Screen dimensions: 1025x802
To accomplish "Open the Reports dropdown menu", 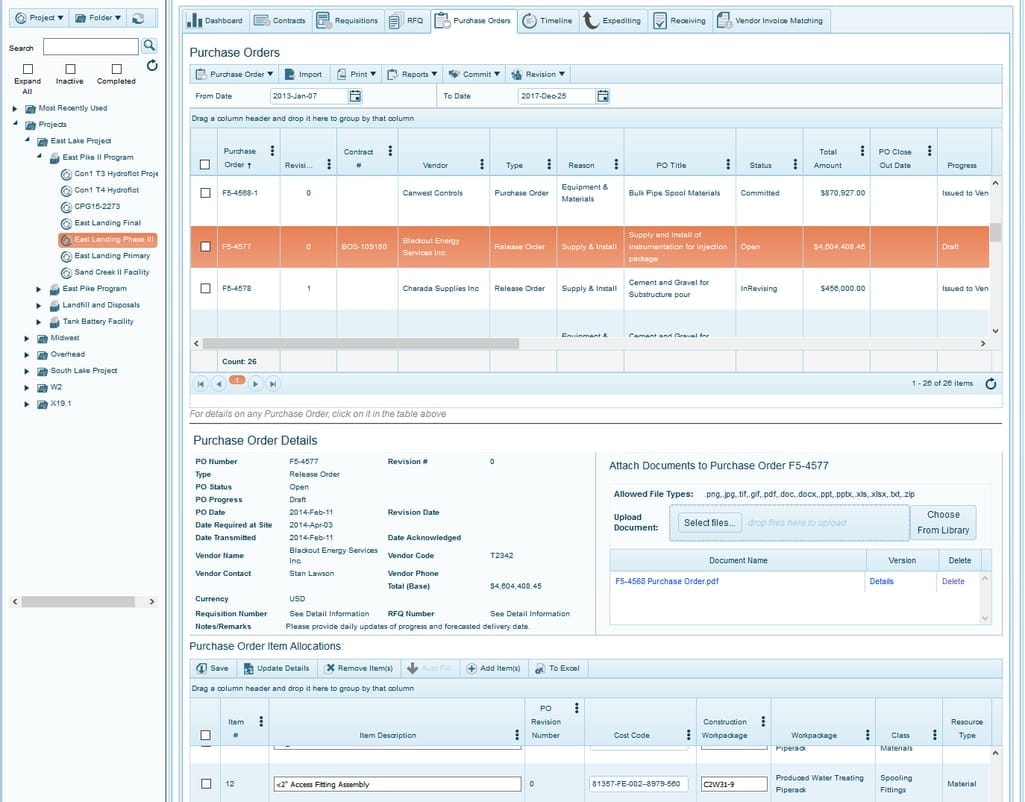I will point(412,74).
